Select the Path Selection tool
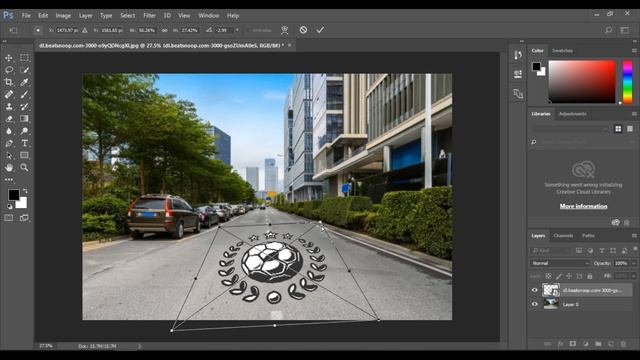 9,156
